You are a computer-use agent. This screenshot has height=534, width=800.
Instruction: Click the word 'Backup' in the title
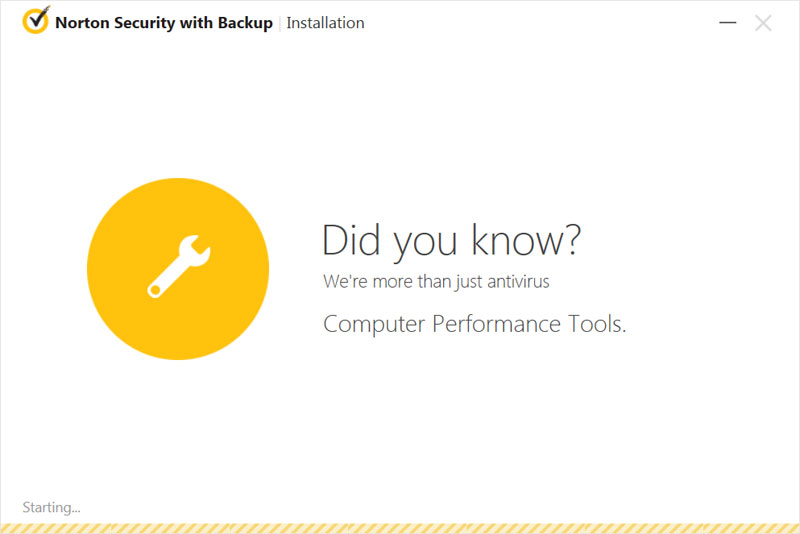[245, 23]
